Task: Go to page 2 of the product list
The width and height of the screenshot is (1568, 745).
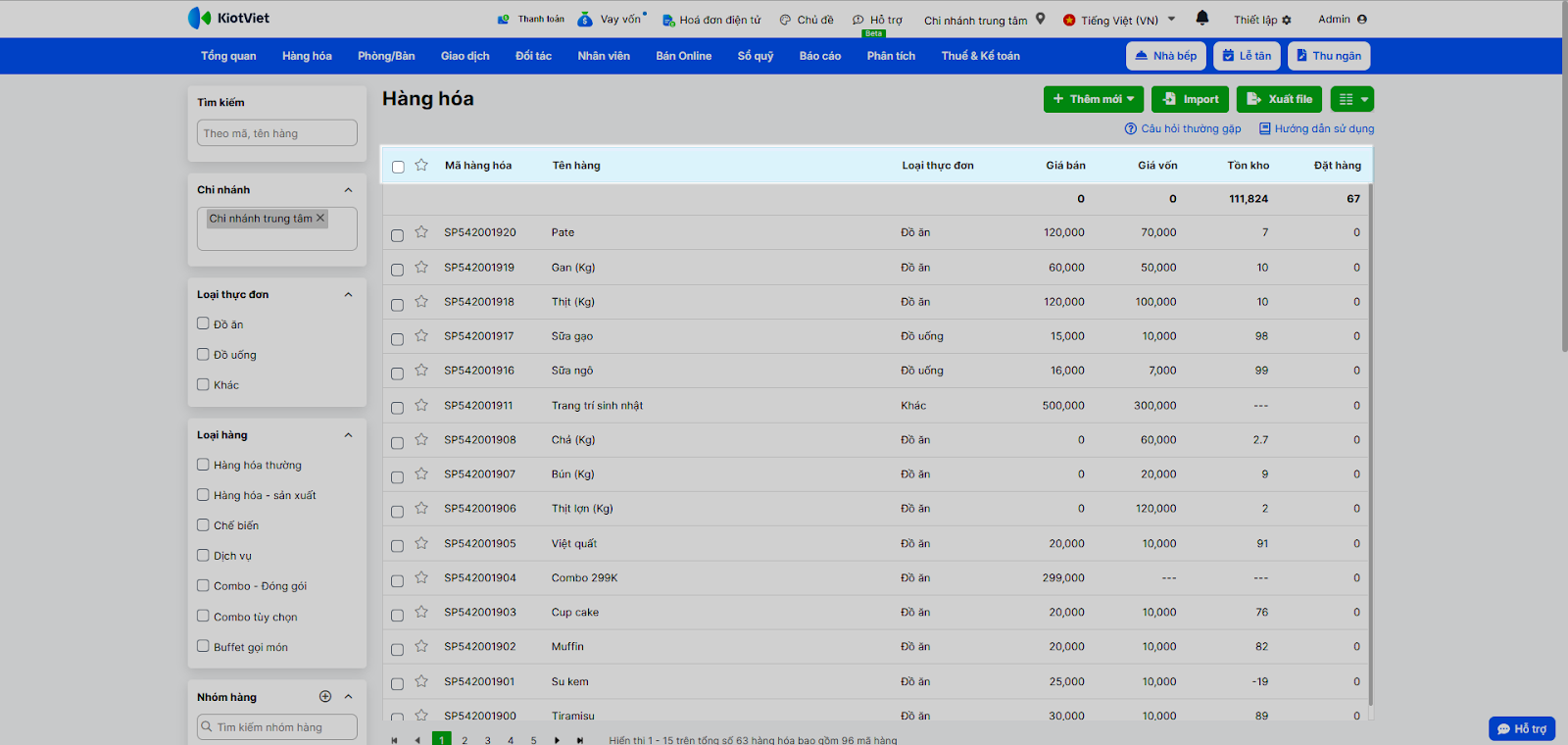Action: pos(465,740)
